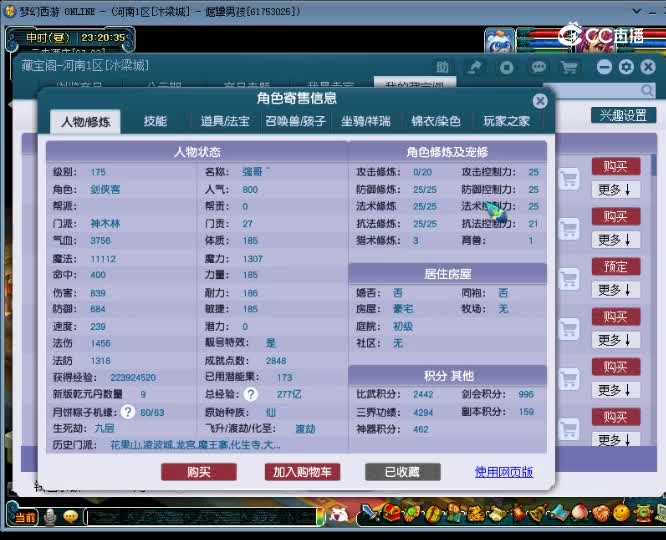This screenshot has width=666, height=540.
Task: Click the 渡劫 value text
Action: point(305,429)
